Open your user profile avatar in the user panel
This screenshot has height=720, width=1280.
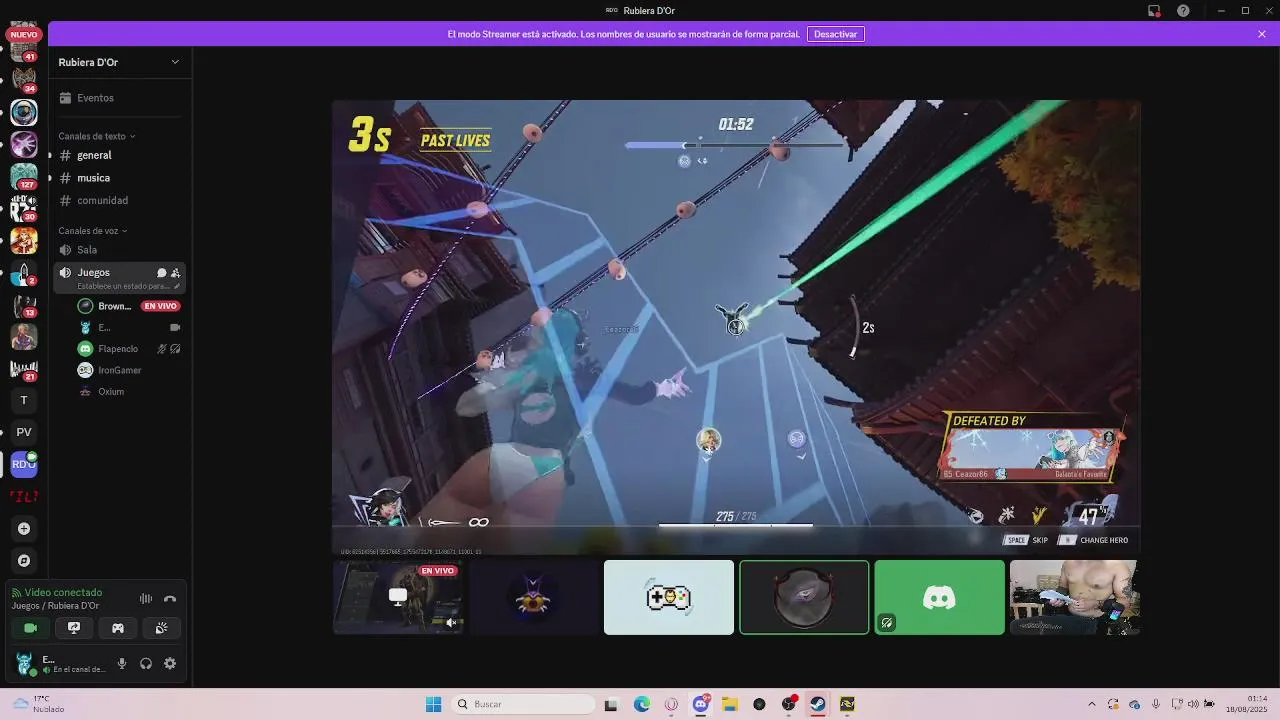25,663
